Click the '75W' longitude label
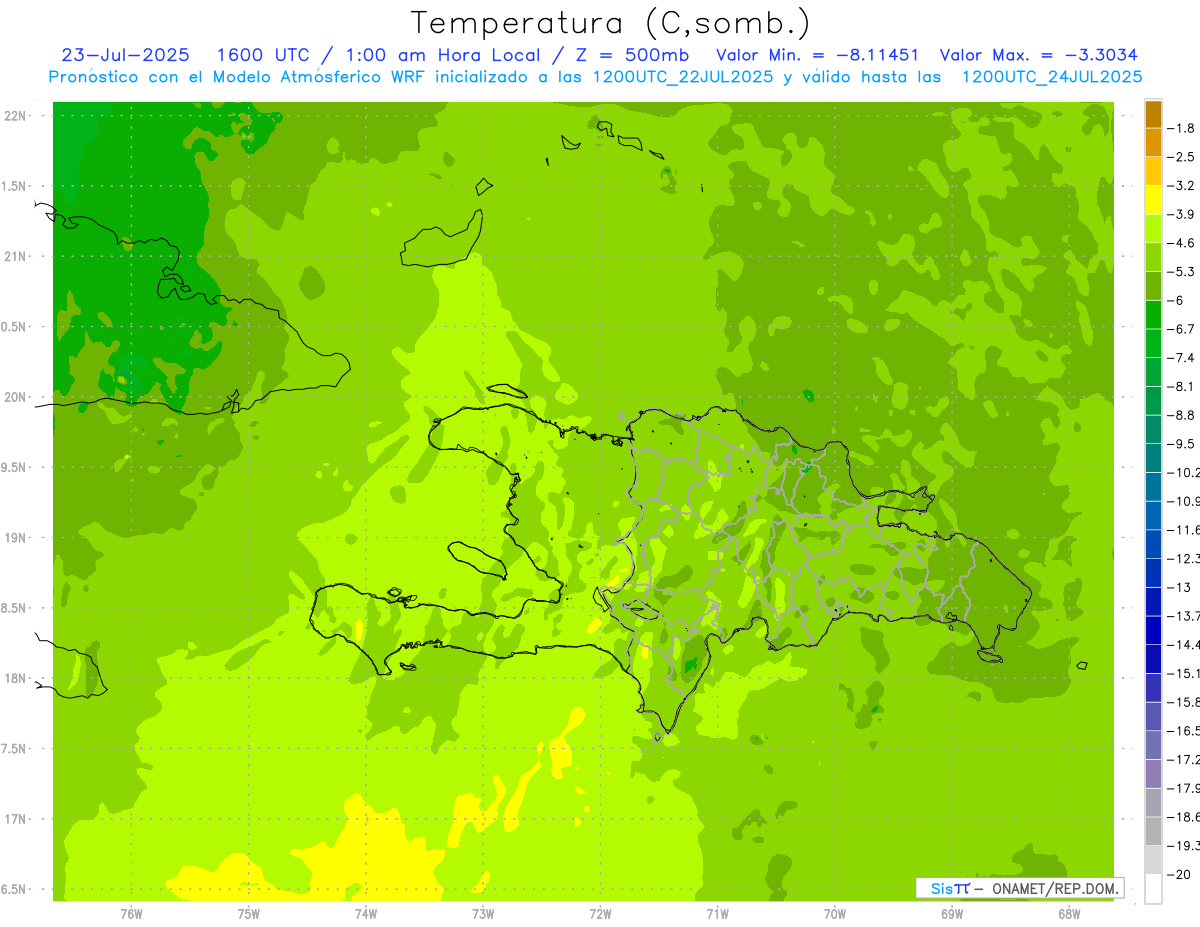Image resolution: width=1200 pixels, height=927 pixels. tap(248, 913)
